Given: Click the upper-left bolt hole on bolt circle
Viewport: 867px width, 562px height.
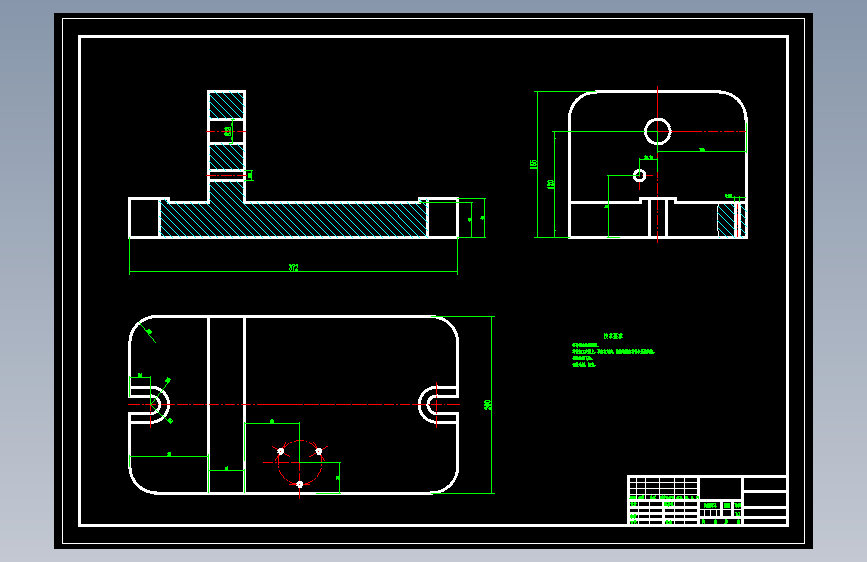Looking at the screenshot, I should [280, 451].
